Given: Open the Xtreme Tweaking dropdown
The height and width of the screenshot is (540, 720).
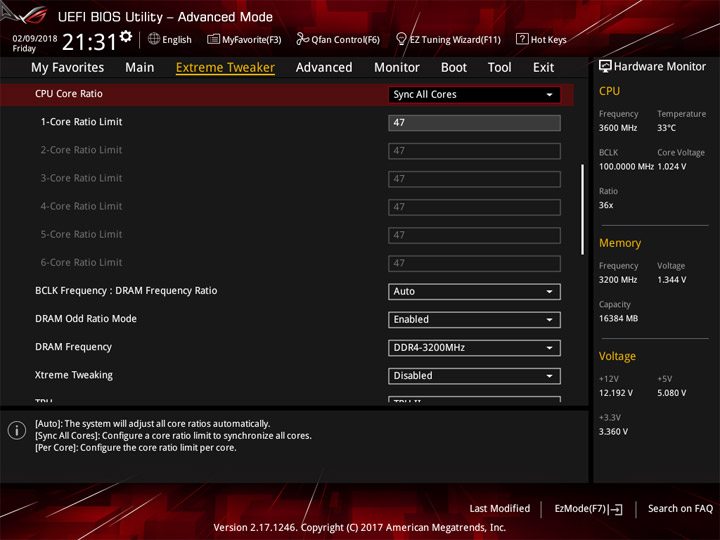Looking at the screenshot, I should (474, 376).
